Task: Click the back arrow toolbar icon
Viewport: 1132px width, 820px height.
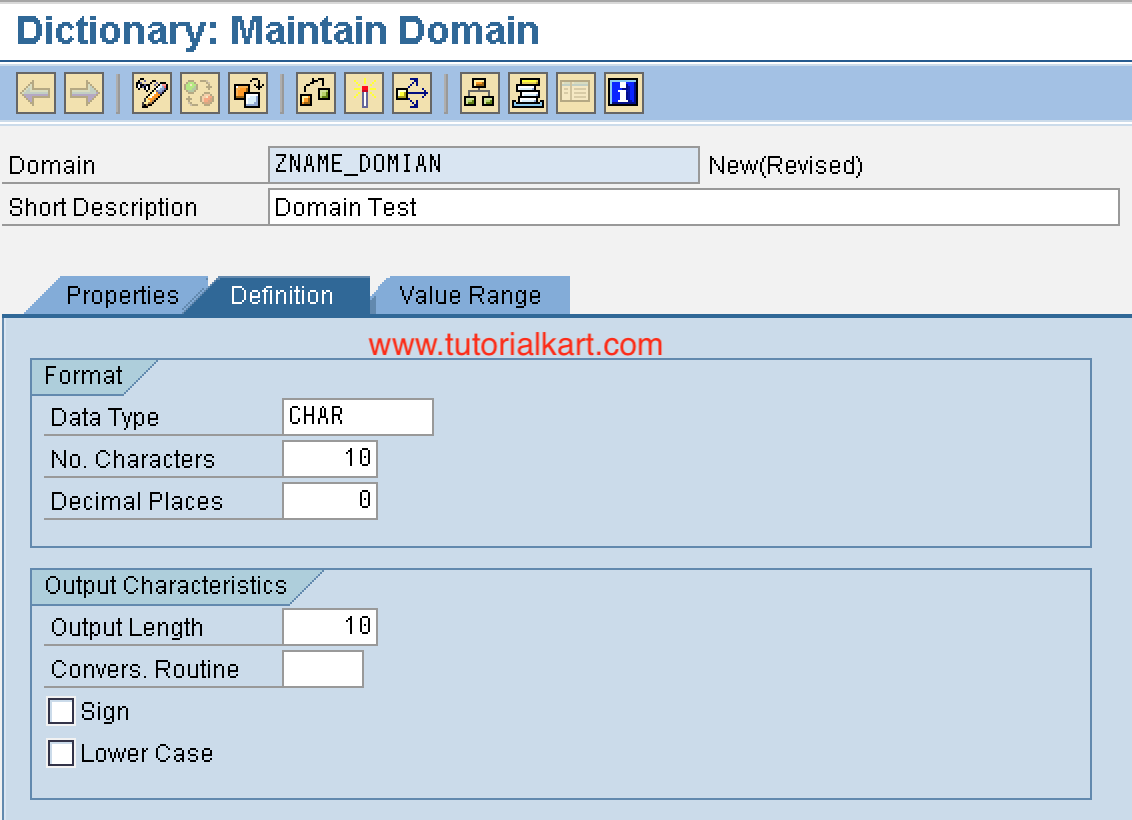Action: tap(36, 94)
